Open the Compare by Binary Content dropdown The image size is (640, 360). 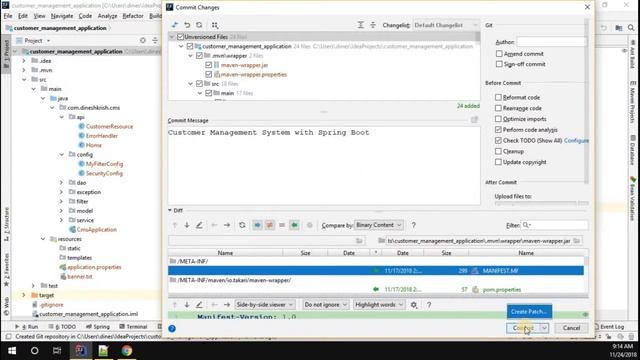click(x=379, y=225)
